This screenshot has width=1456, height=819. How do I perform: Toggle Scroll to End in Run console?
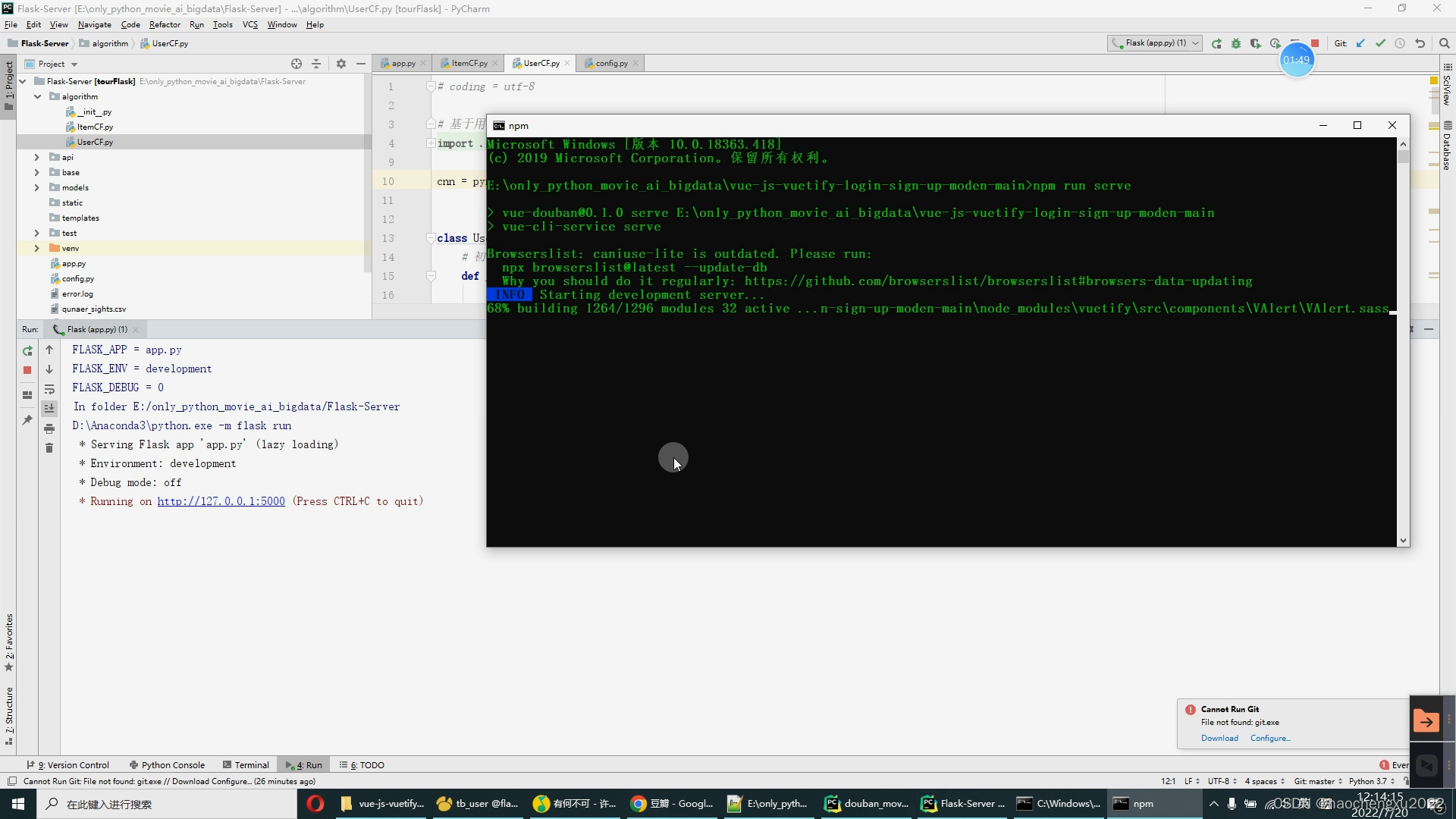pos(49,409)
